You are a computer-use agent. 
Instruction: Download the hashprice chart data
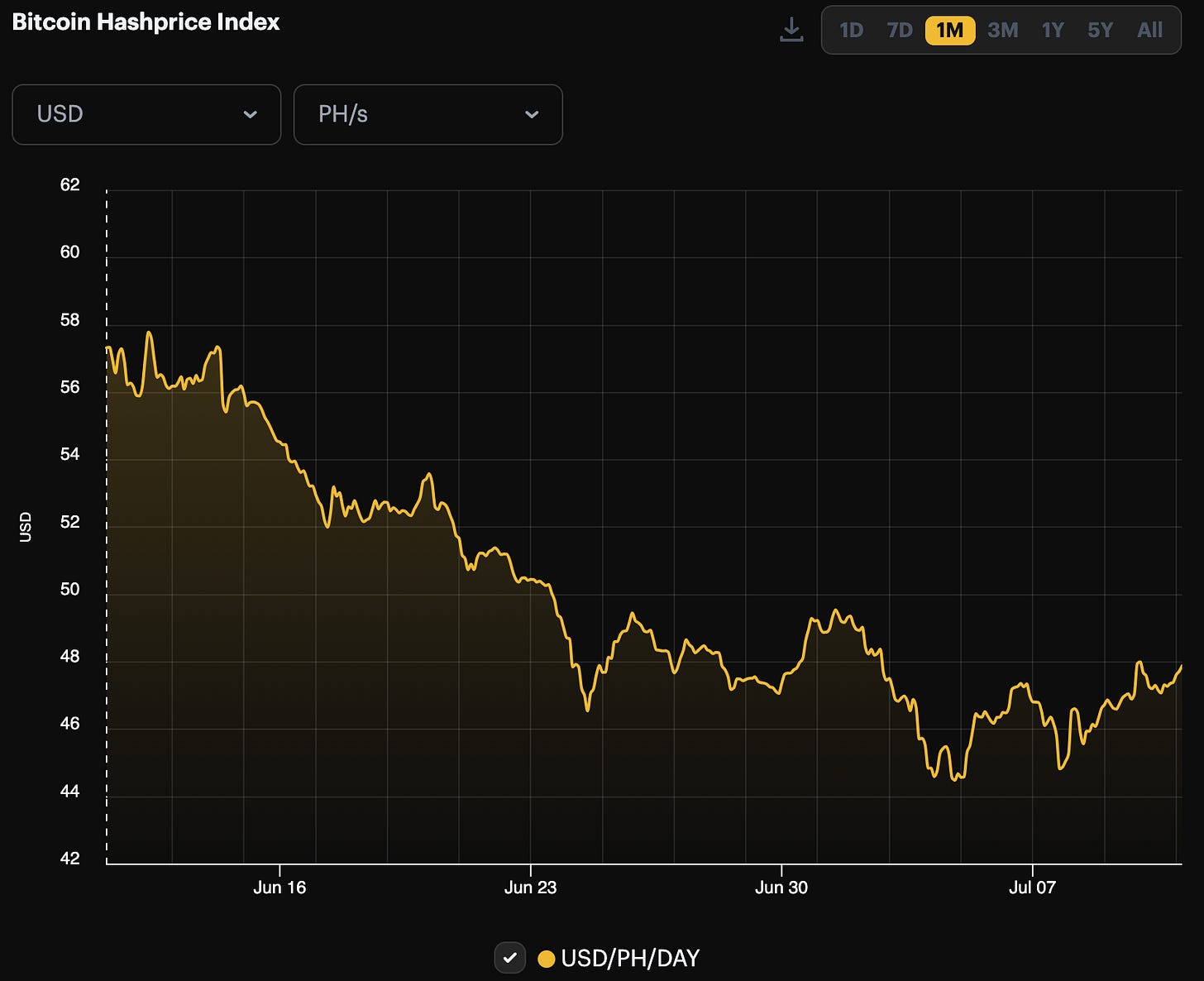point(791,30)
